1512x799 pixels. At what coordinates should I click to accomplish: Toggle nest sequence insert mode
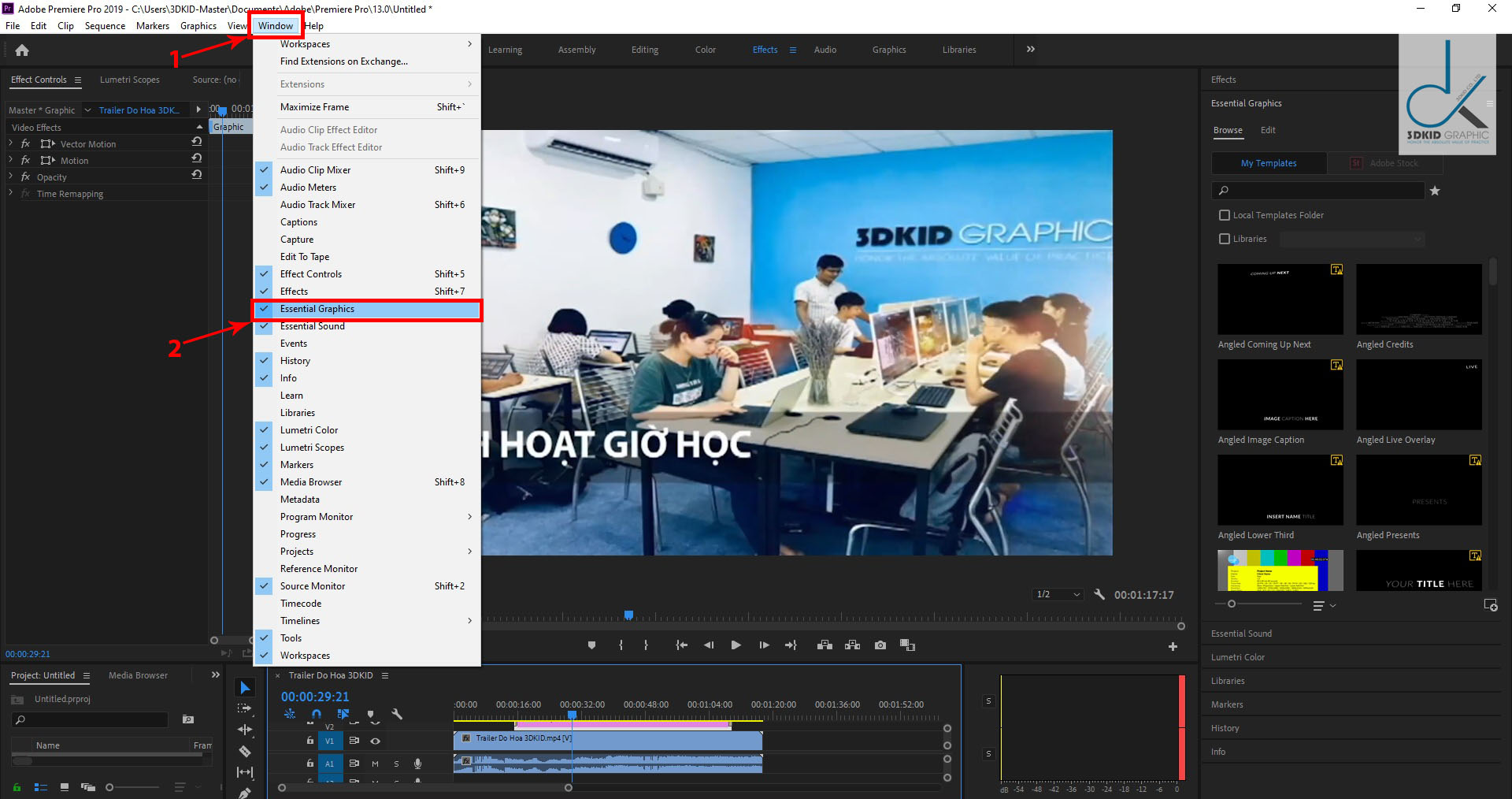(x=290, y=715)
